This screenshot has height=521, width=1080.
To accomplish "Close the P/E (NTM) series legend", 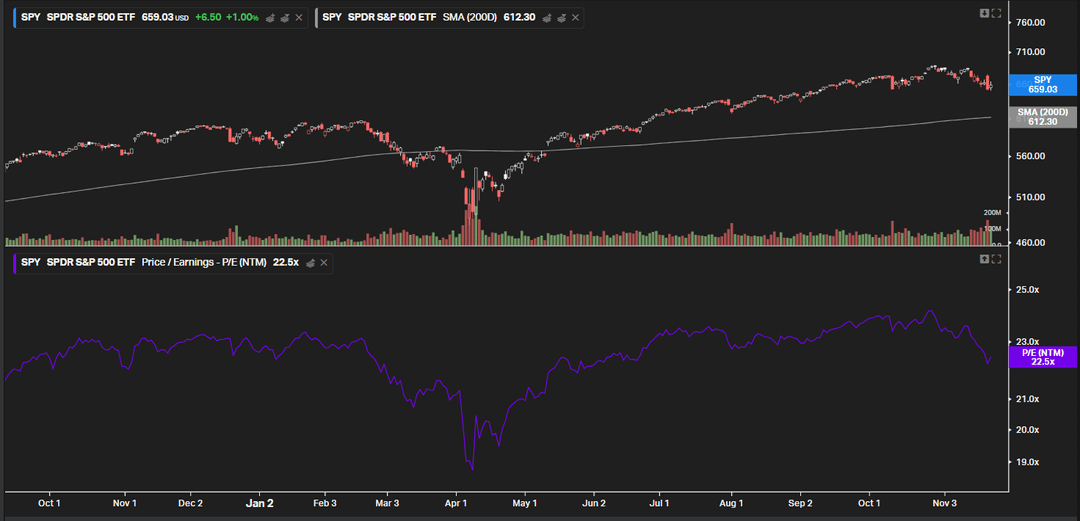I will [325, 262].
